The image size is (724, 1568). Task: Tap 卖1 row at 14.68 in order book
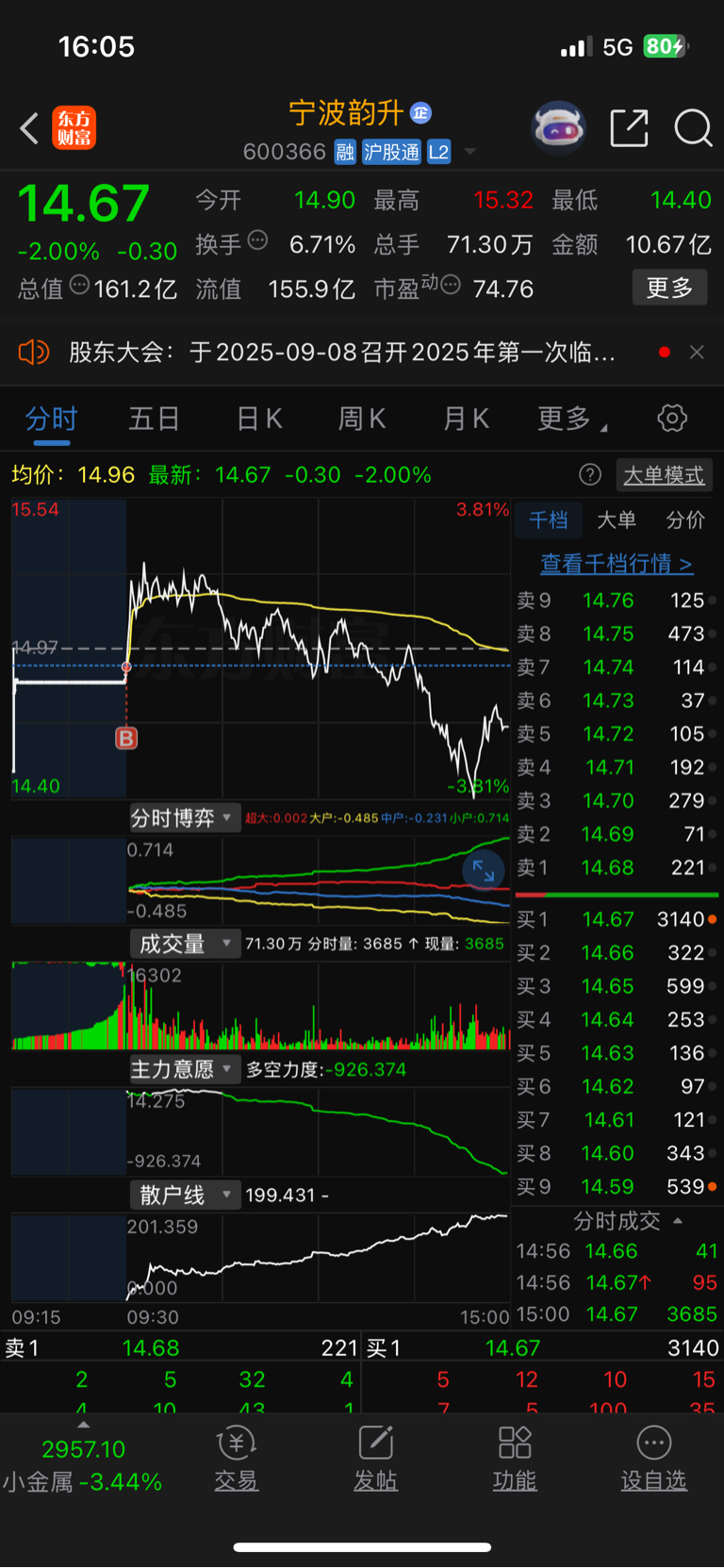[616, 867]
